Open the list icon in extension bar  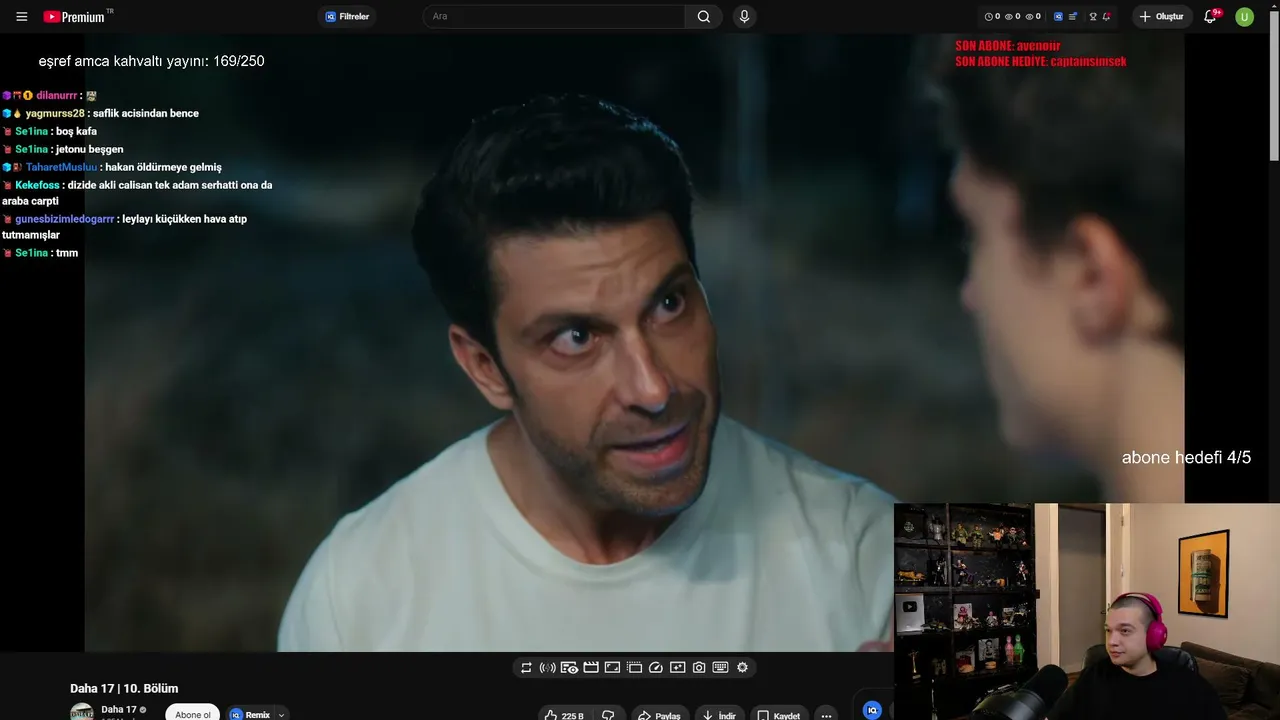pyautogui.click(x=1073, y=17)
